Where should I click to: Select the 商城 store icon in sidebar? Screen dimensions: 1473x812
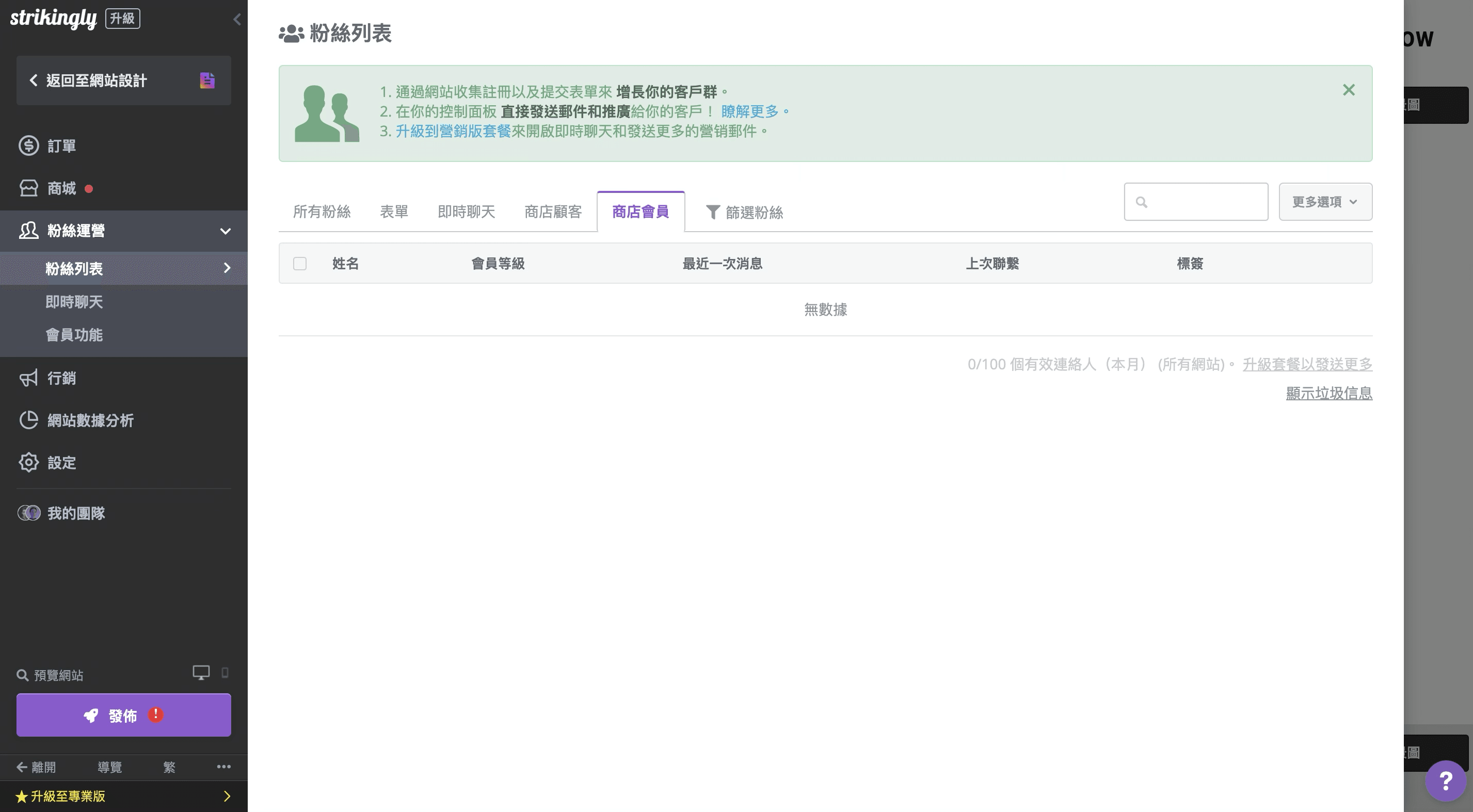coord(29,188)
